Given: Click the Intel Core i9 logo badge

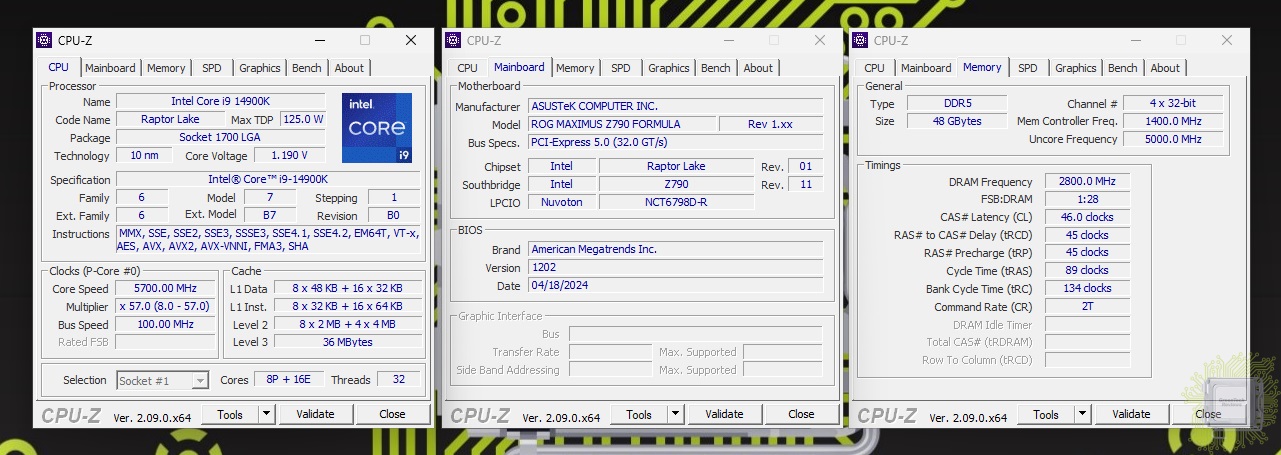Looking at the screenshot, I should pyautogui.click(x=377, y=127).
